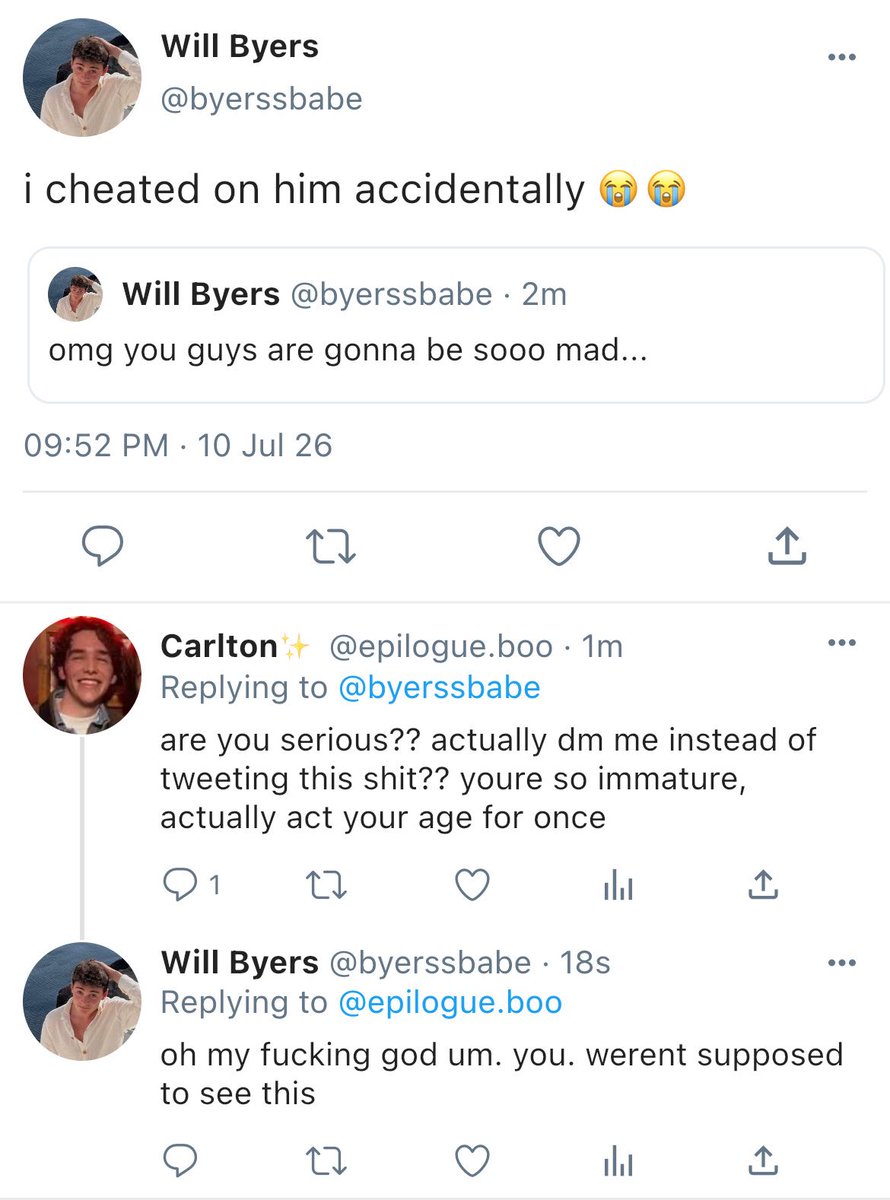Share Will Byers' last reply
The image size is (890, 1200).
pyautogui.click(x=762, y=1159)
